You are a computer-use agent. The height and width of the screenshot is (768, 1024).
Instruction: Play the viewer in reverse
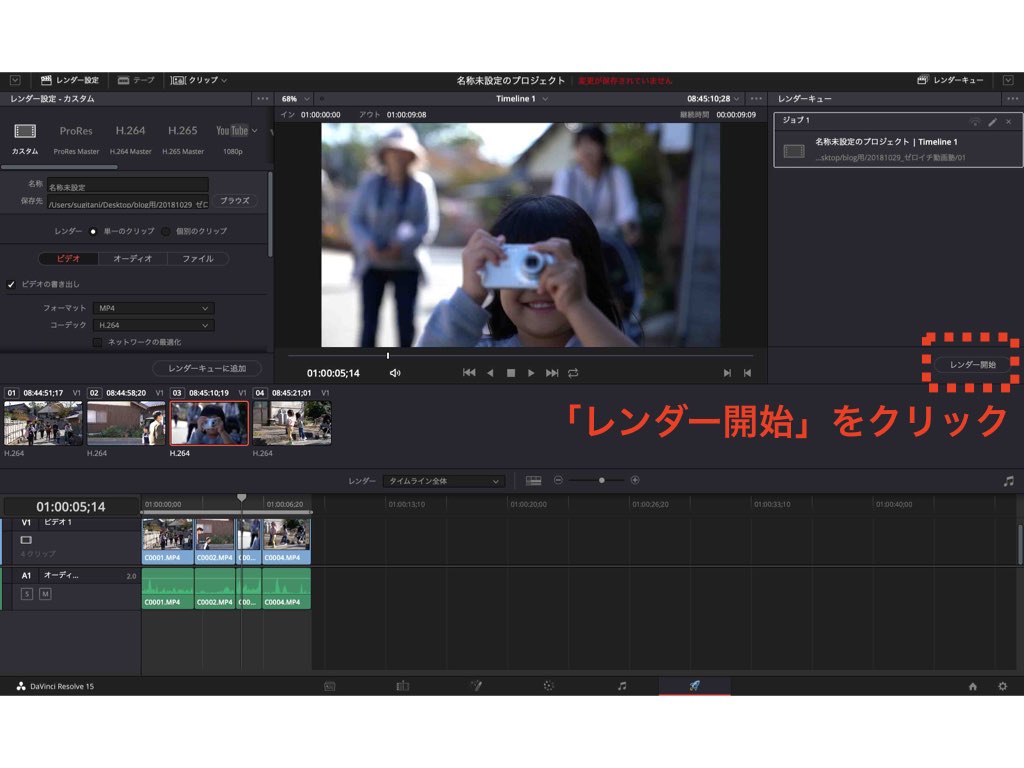[x=490, y=373]
